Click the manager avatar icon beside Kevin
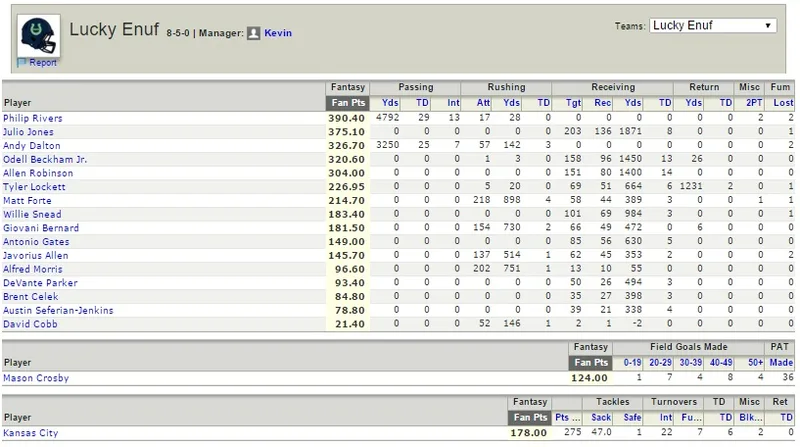800x447 pixels. [x=254, y=33]
